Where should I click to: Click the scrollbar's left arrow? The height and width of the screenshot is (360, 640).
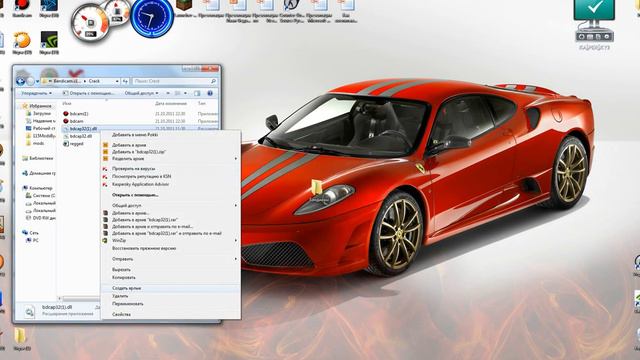point(60,299)
